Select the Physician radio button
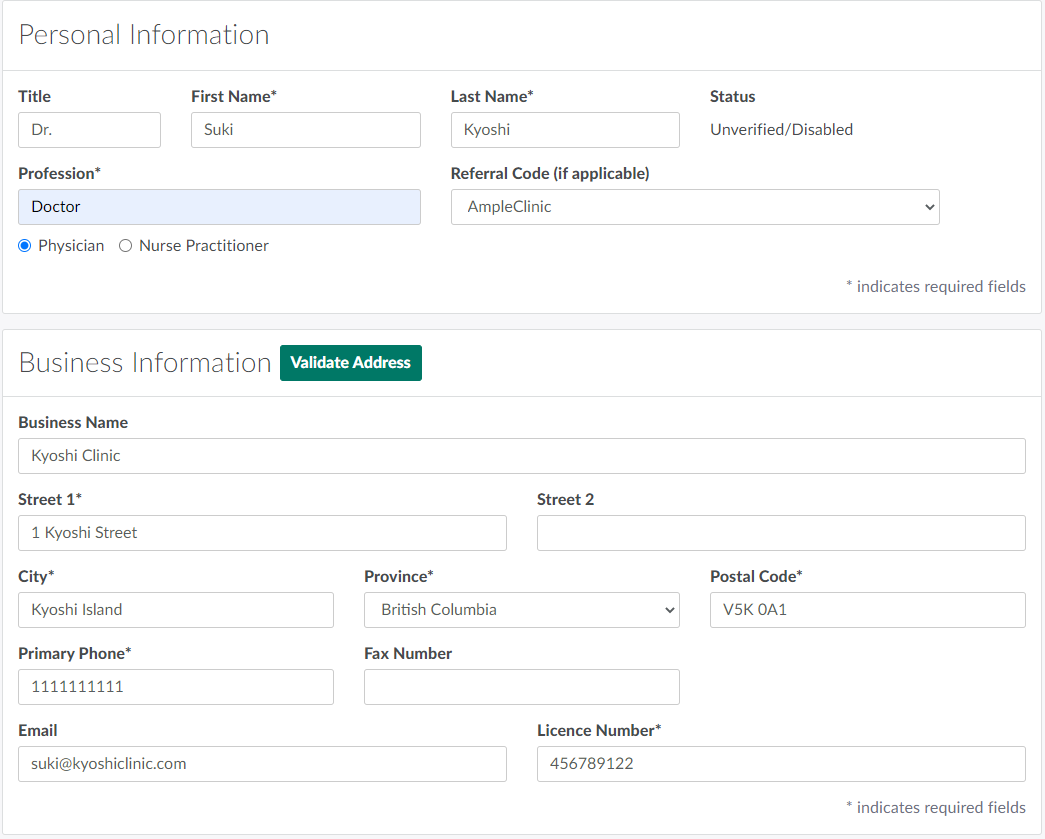This screenshot has height=839, width=1045. (25, 246)
